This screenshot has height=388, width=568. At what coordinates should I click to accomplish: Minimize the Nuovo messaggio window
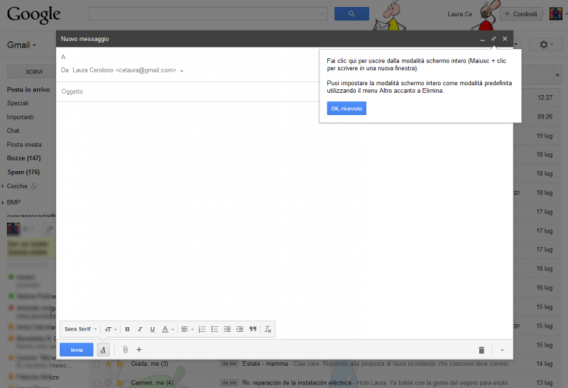point(482,39)
